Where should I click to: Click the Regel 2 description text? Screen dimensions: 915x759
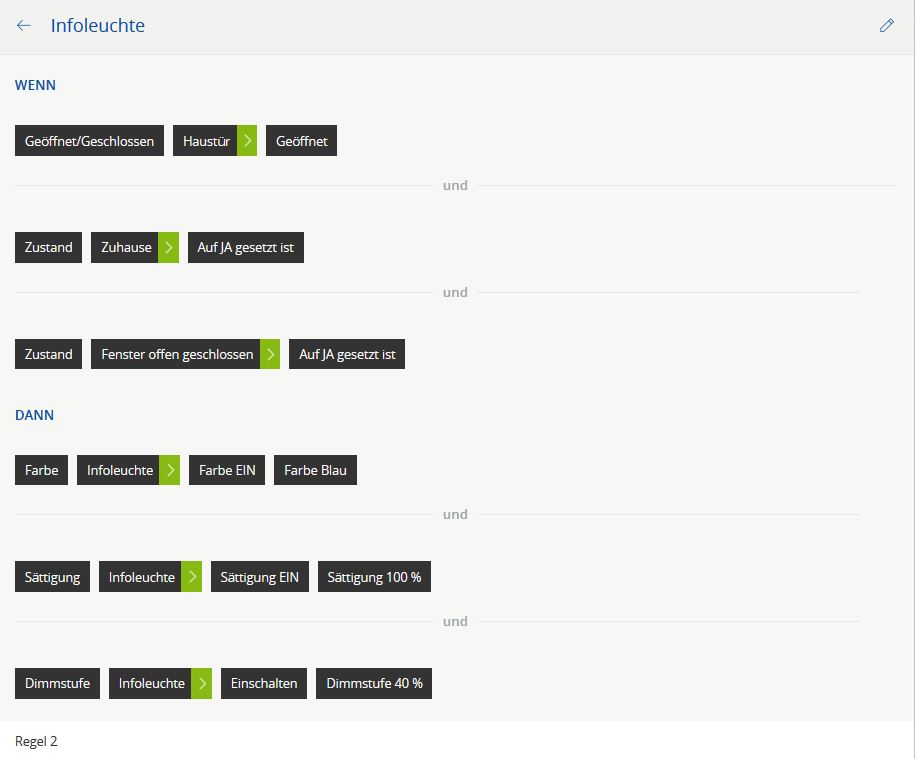[x=37, y=741]
